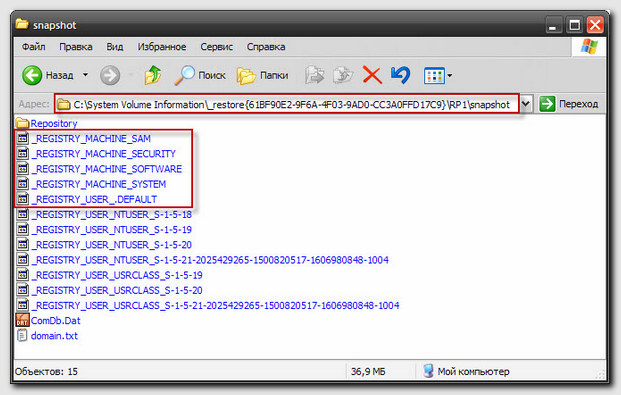Minimize the snapshot window
This screenshot has height=395, width=621.
pyautogui.click(x=554, y=25)
